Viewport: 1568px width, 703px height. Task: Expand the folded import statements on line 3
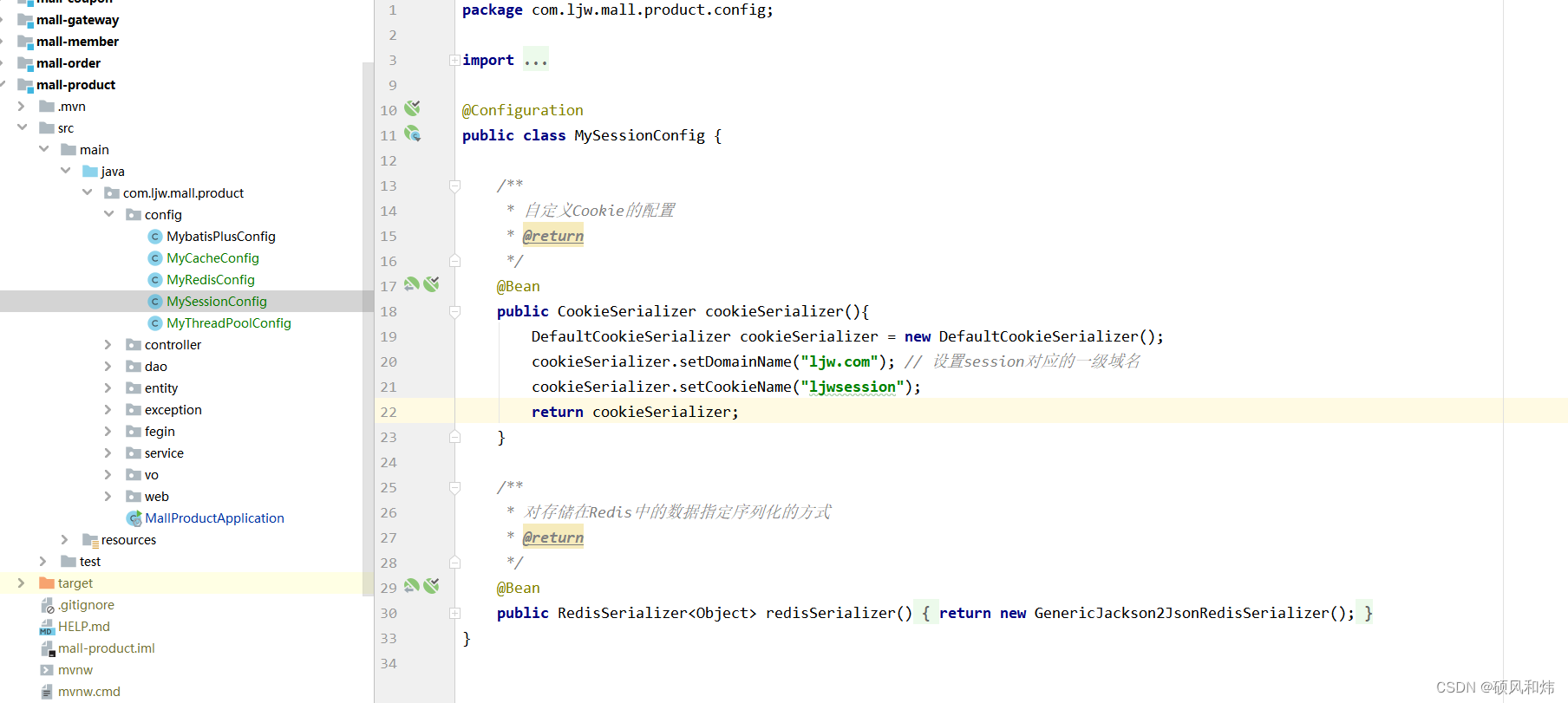pyautogui.click(x=454, y=60)
